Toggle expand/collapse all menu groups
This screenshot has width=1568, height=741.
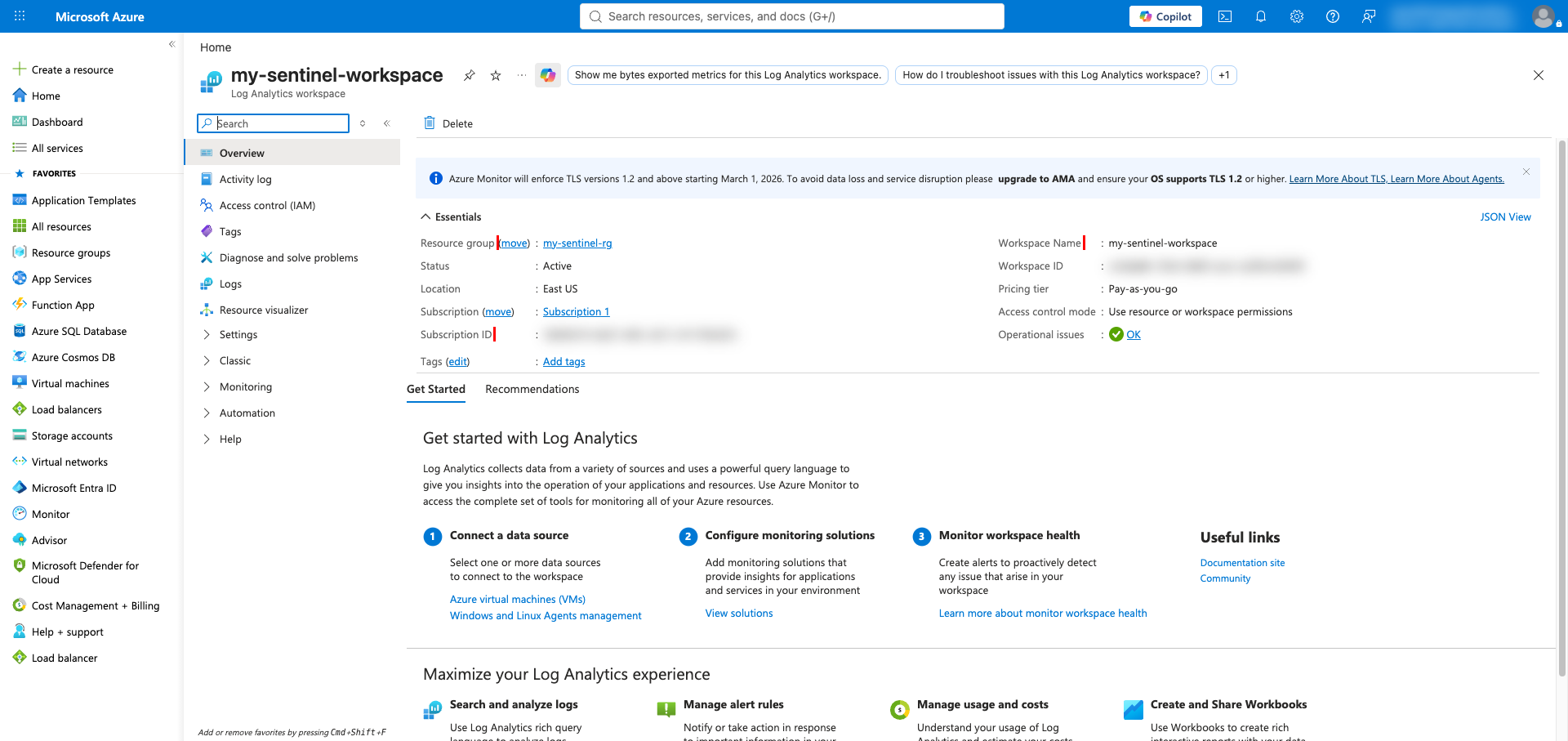(363, 123)
